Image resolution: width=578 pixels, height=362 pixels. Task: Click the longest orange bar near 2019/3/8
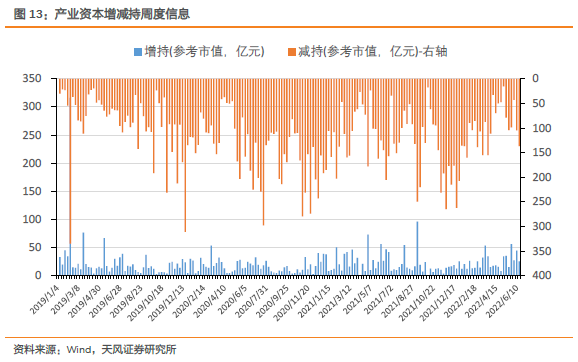tap(70, 161)
